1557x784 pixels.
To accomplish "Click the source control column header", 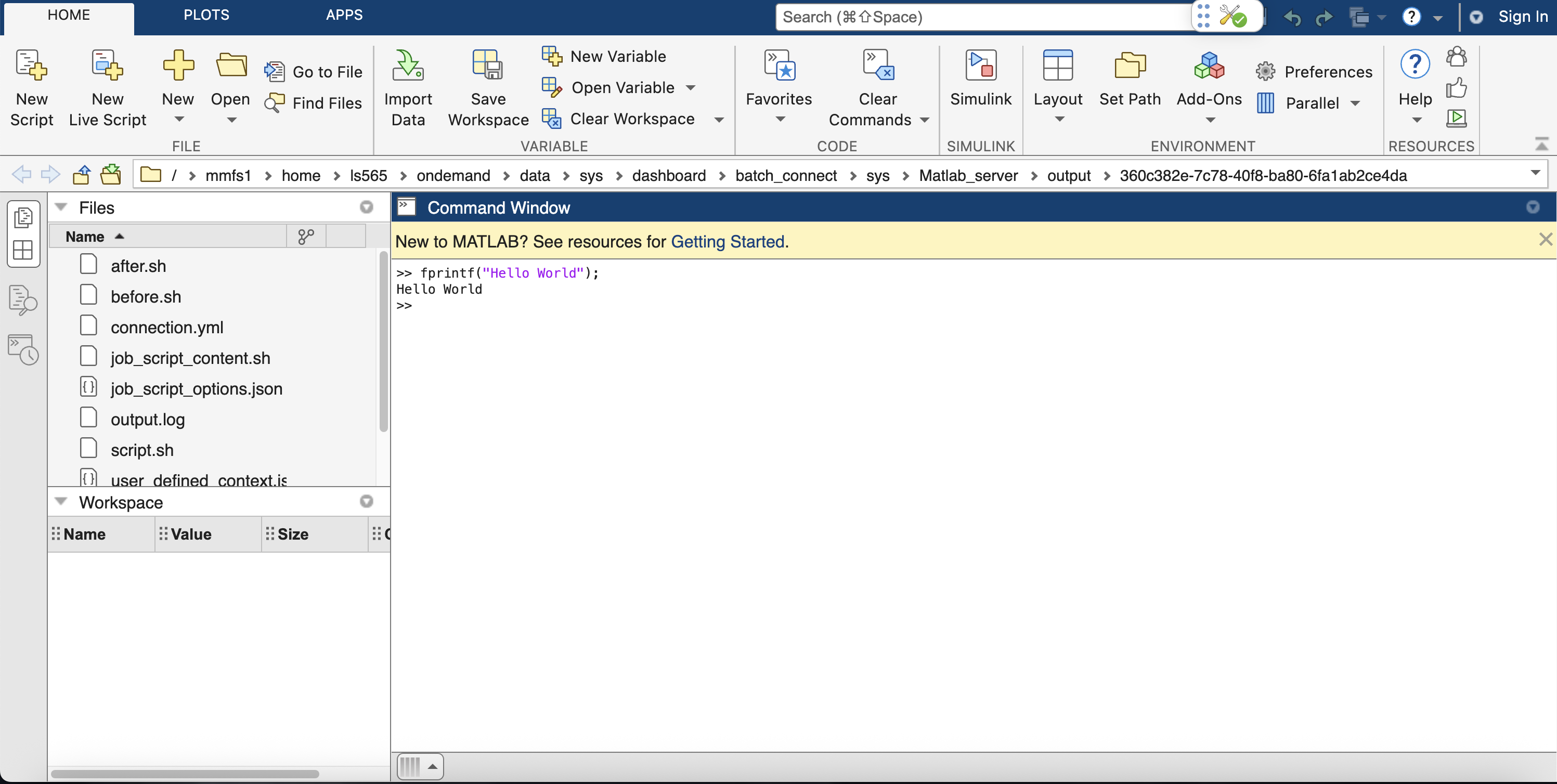I will coord(306,237).
